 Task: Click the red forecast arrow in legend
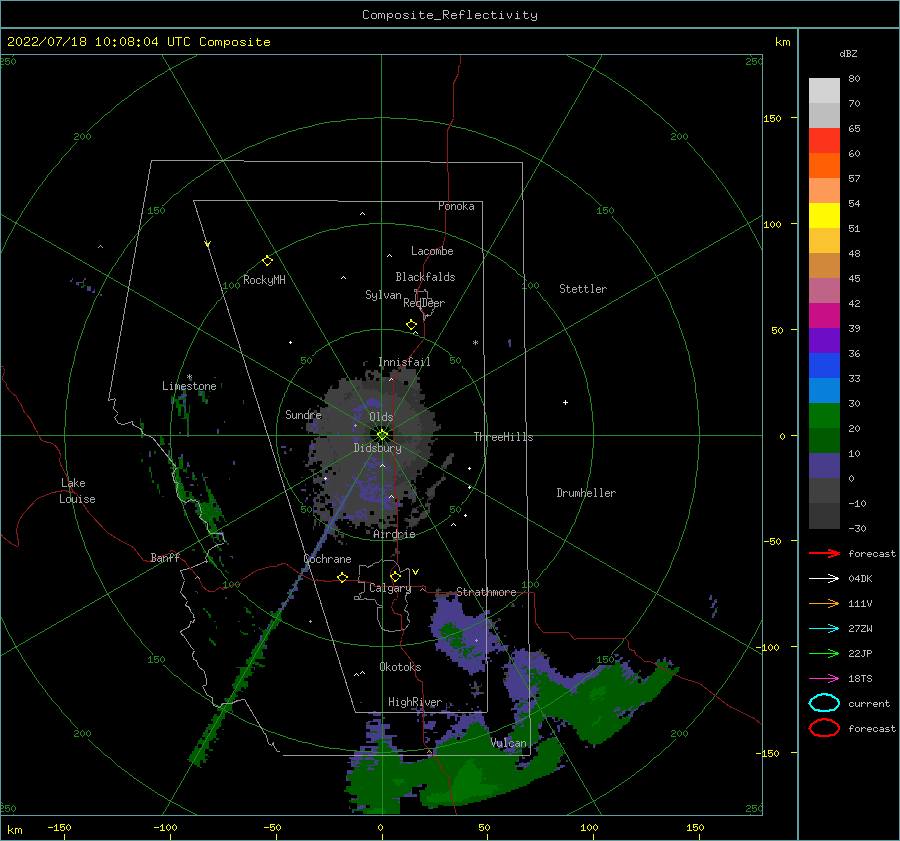(824, 553)
